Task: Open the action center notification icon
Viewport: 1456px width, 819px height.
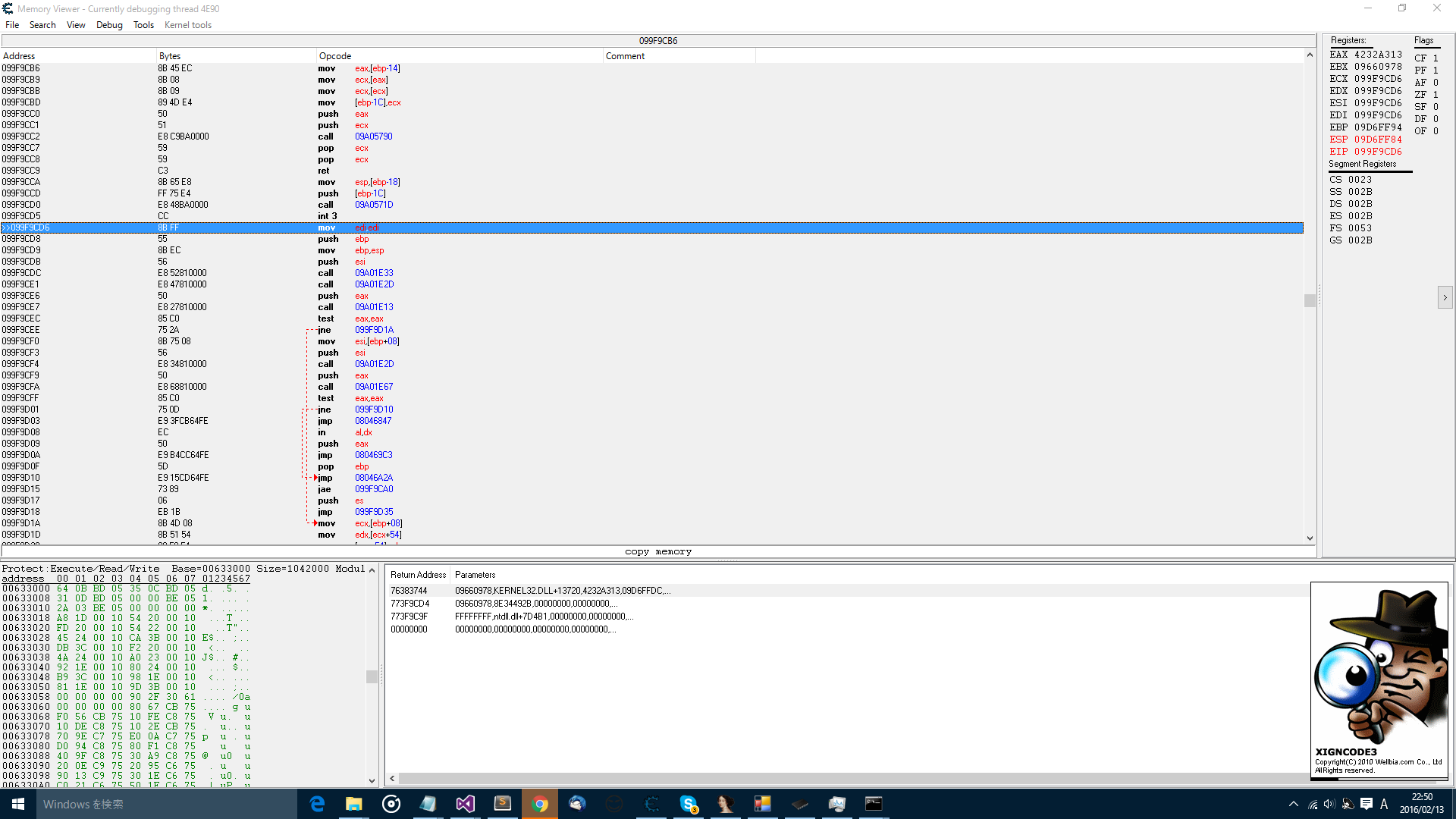Action: [x=1366, y=804]
